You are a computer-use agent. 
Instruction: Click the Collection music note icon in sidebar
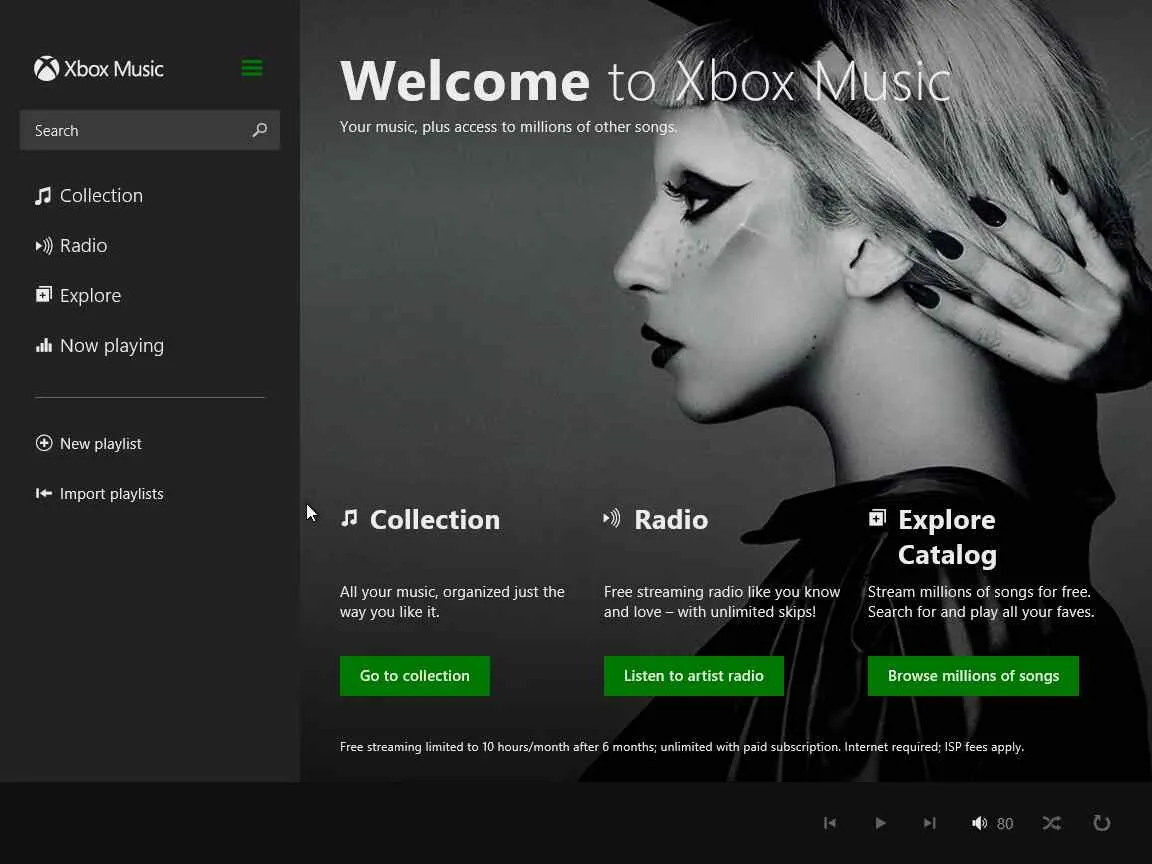pyautogui.click(x=43, y=195)
